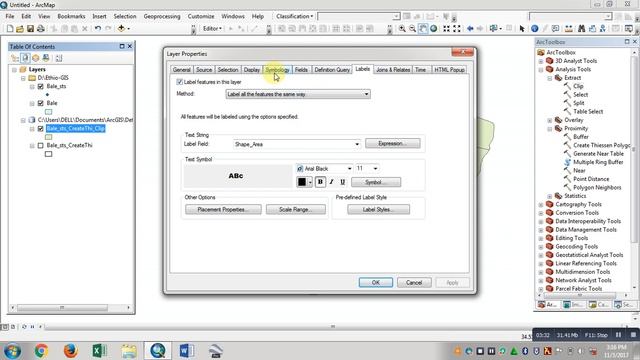This screenshot has width=640, height=360.
Task: Save the map with the floppy icon
Action: [x=30, y=29]
